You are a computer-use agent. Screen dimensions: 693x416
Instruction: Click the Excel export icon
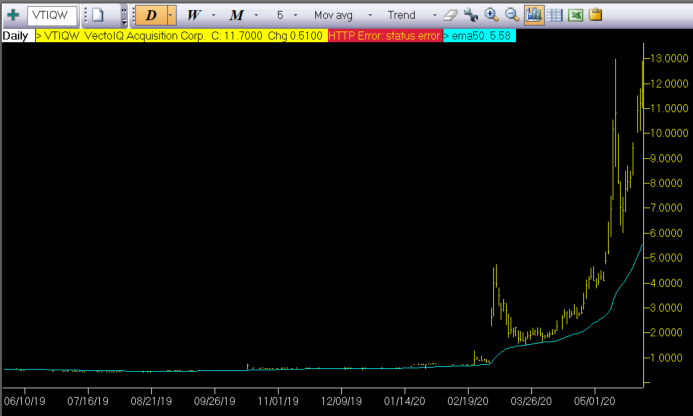pyautogui.click(x=575, y=15)
